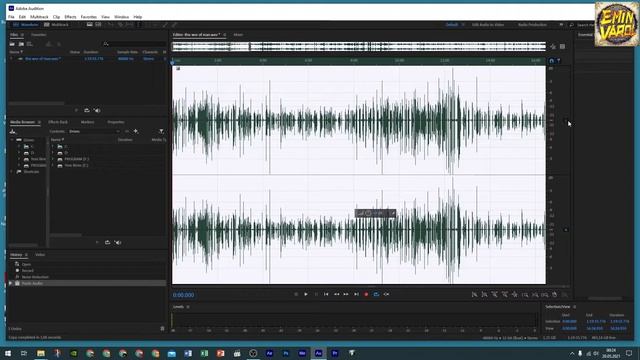
Task: Click the play preview icon under Files list
Action: 76,110
